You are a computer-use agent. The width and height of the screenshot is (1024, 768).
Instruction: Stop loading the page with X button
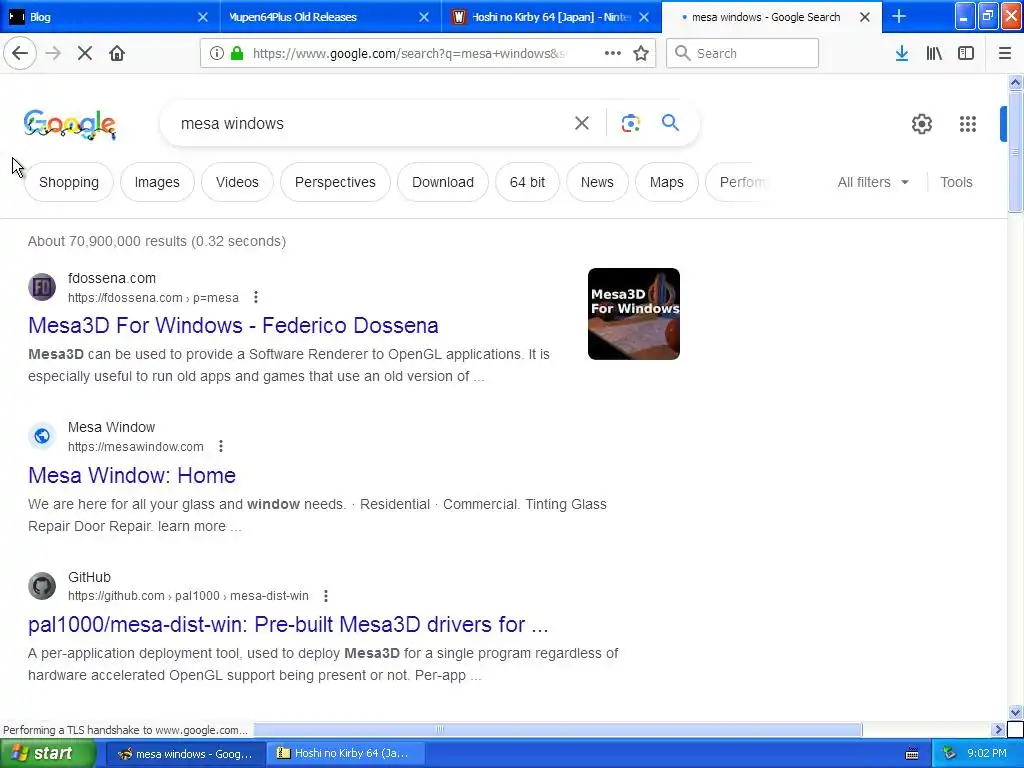[x=85, y=53]
